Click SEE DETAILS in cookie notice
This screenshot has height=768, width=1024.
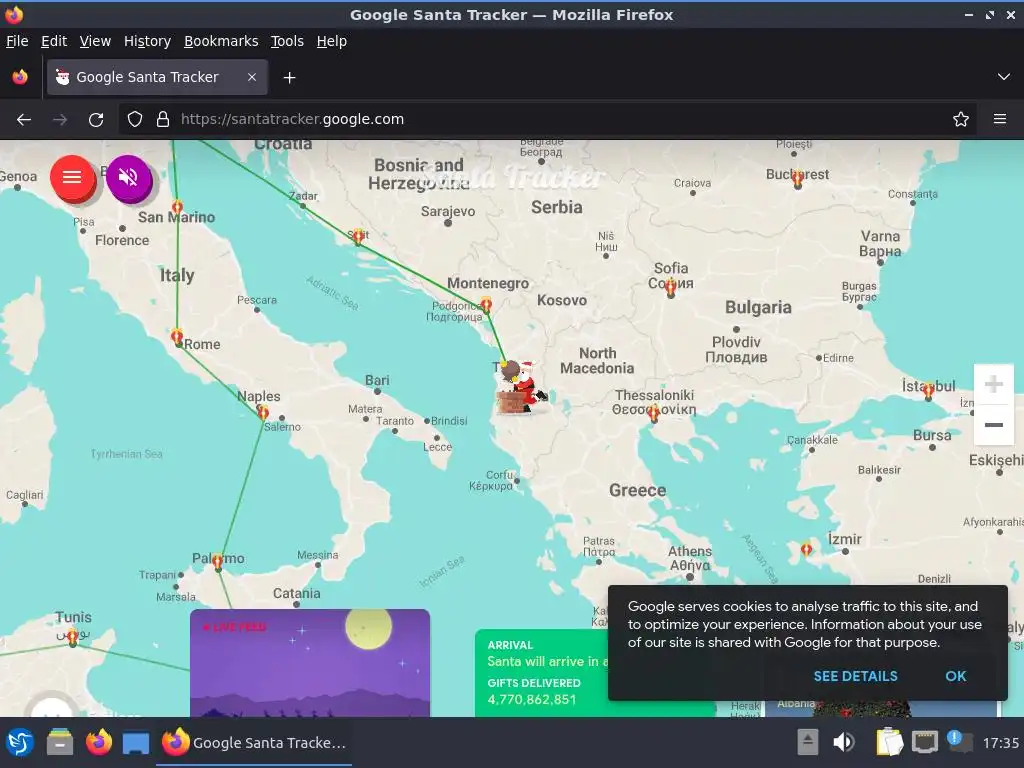pyautogui.click(x=855, y=676)
